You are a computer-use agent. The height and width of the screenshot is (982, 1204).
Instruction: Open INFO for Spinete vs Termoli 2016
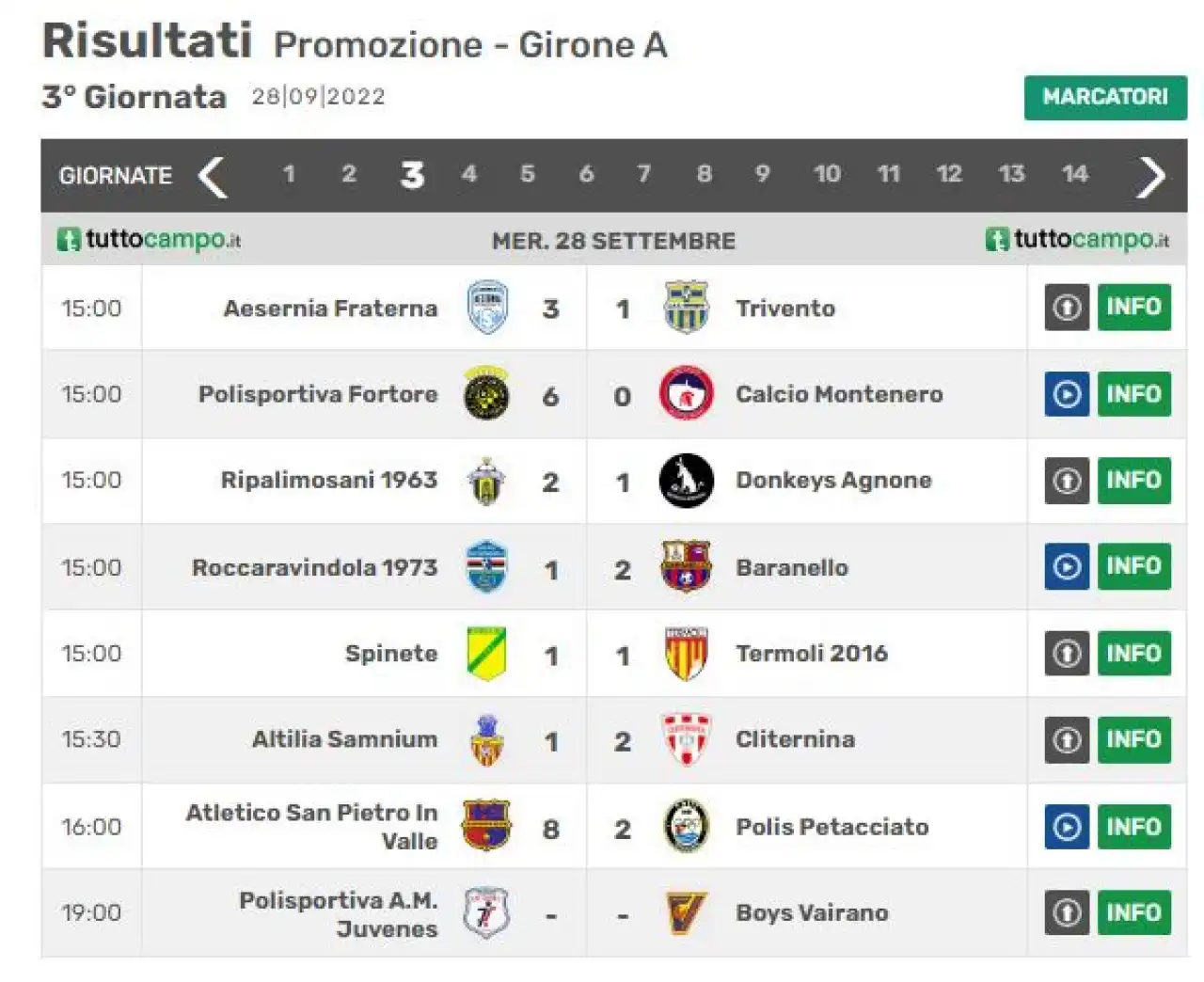click(1133, 654)
